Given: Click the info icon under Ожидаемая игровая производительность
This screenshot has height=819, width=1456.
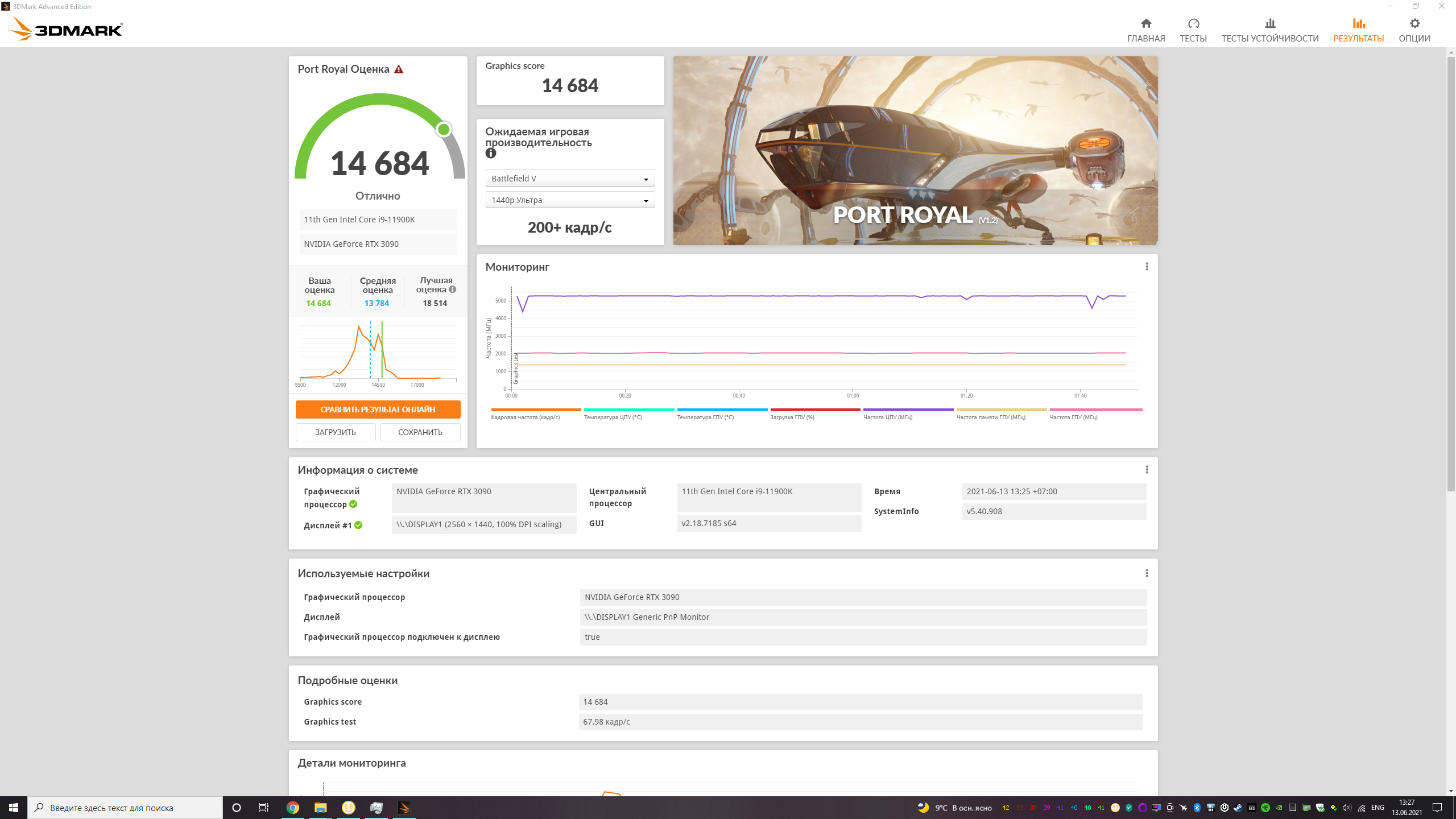Looking at the screenshot, I should tap(491, 154).
